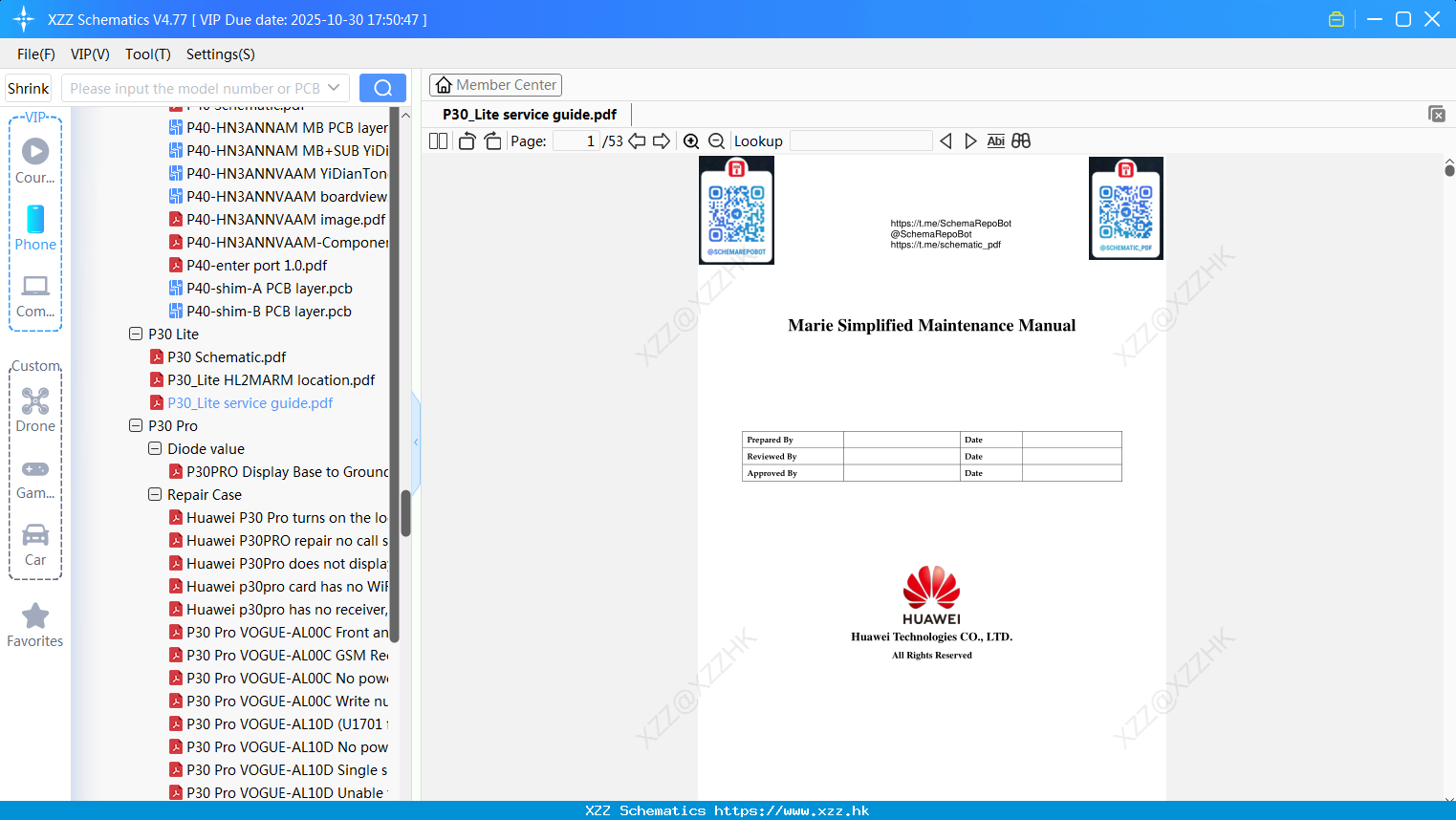This screenshot has width=1456, height=820.
Task: Click the PDF viewer scrollbar thumb
Action: pos(1449,170)
